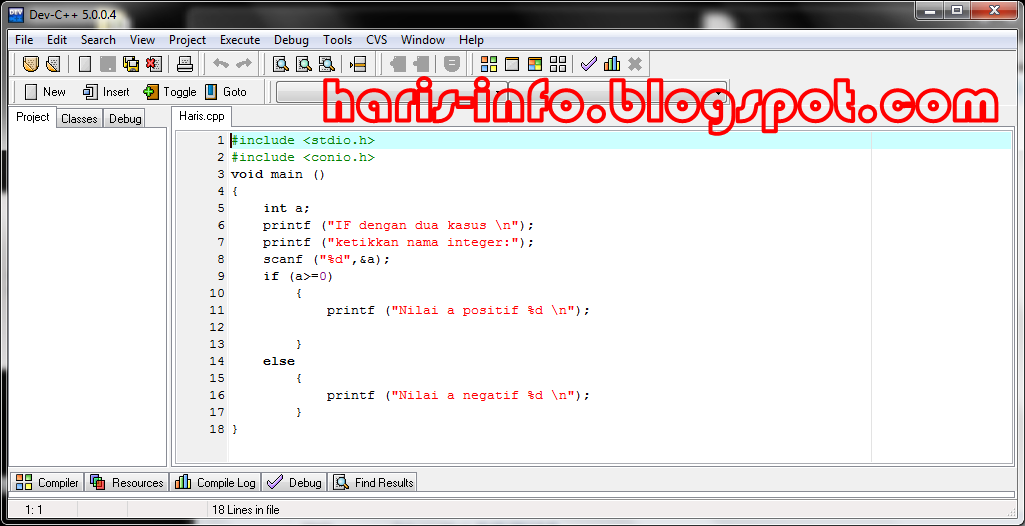1025x526 pixels.
Task: Switch to the Debug side panel tab
Action: [x=125, y=118]
